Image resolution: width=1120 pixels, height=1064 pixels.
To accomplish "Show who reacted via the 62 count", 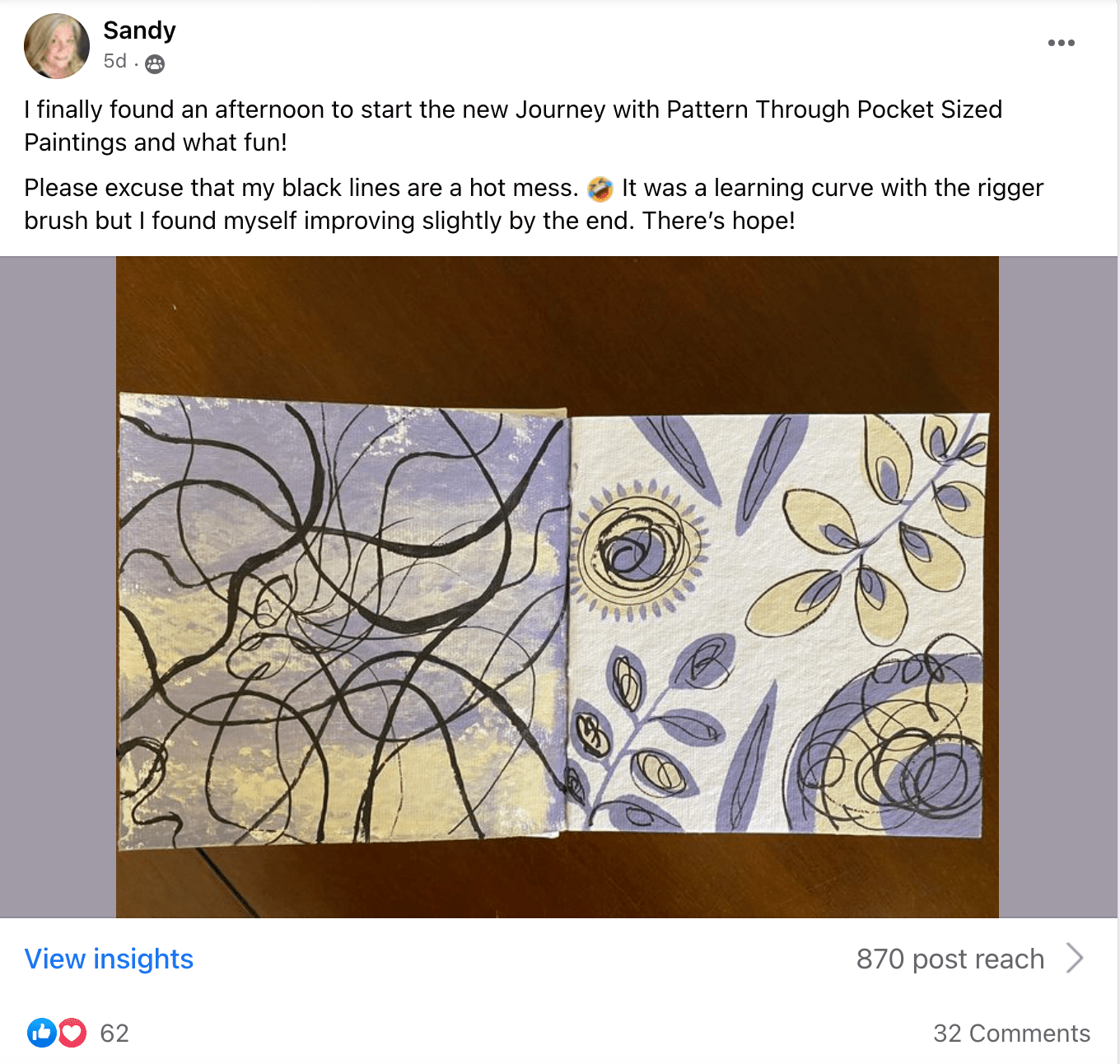I will point(114,1034).
